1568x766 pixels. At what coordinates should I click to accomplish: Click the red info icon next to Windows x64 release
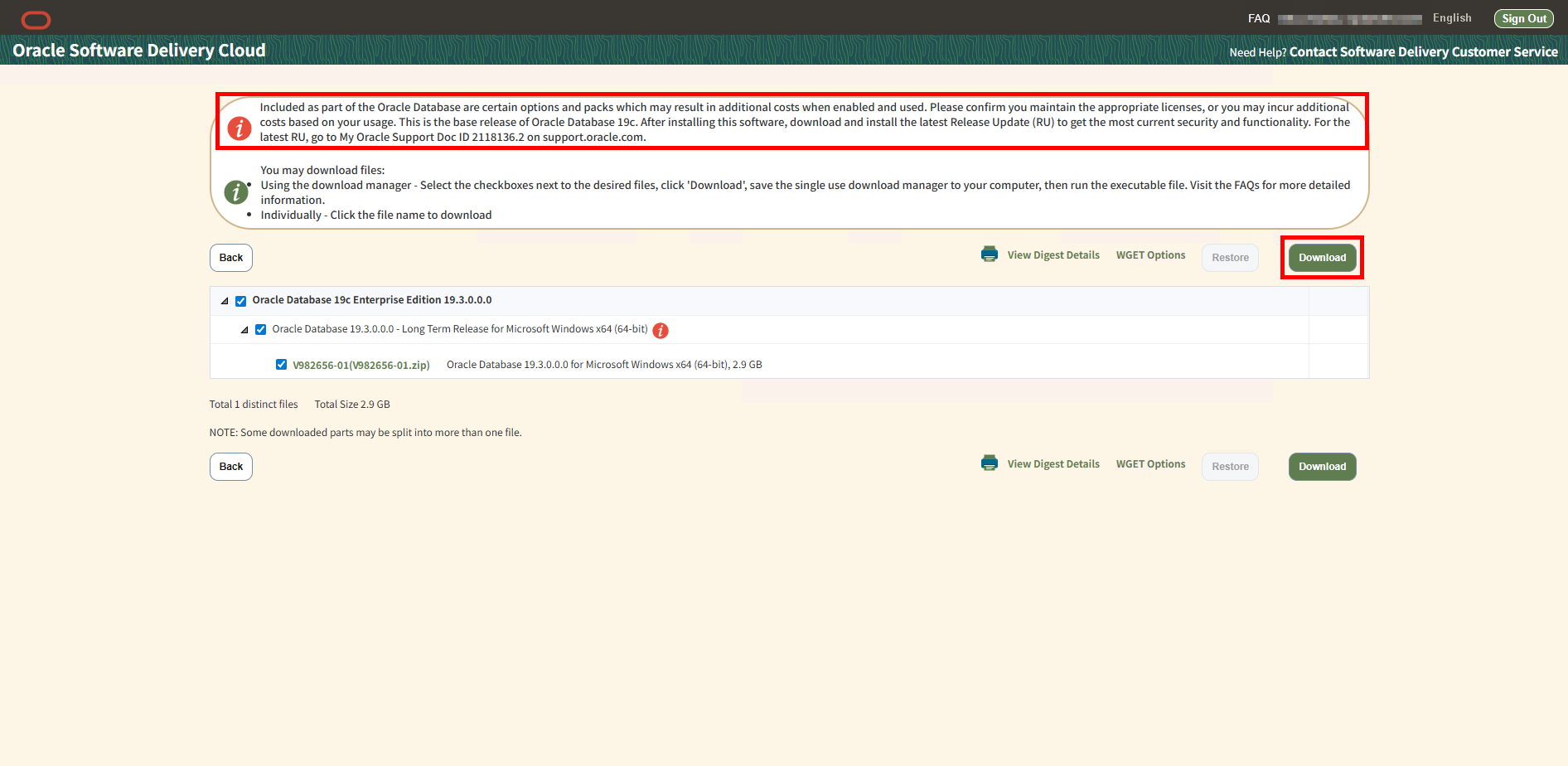661,331
